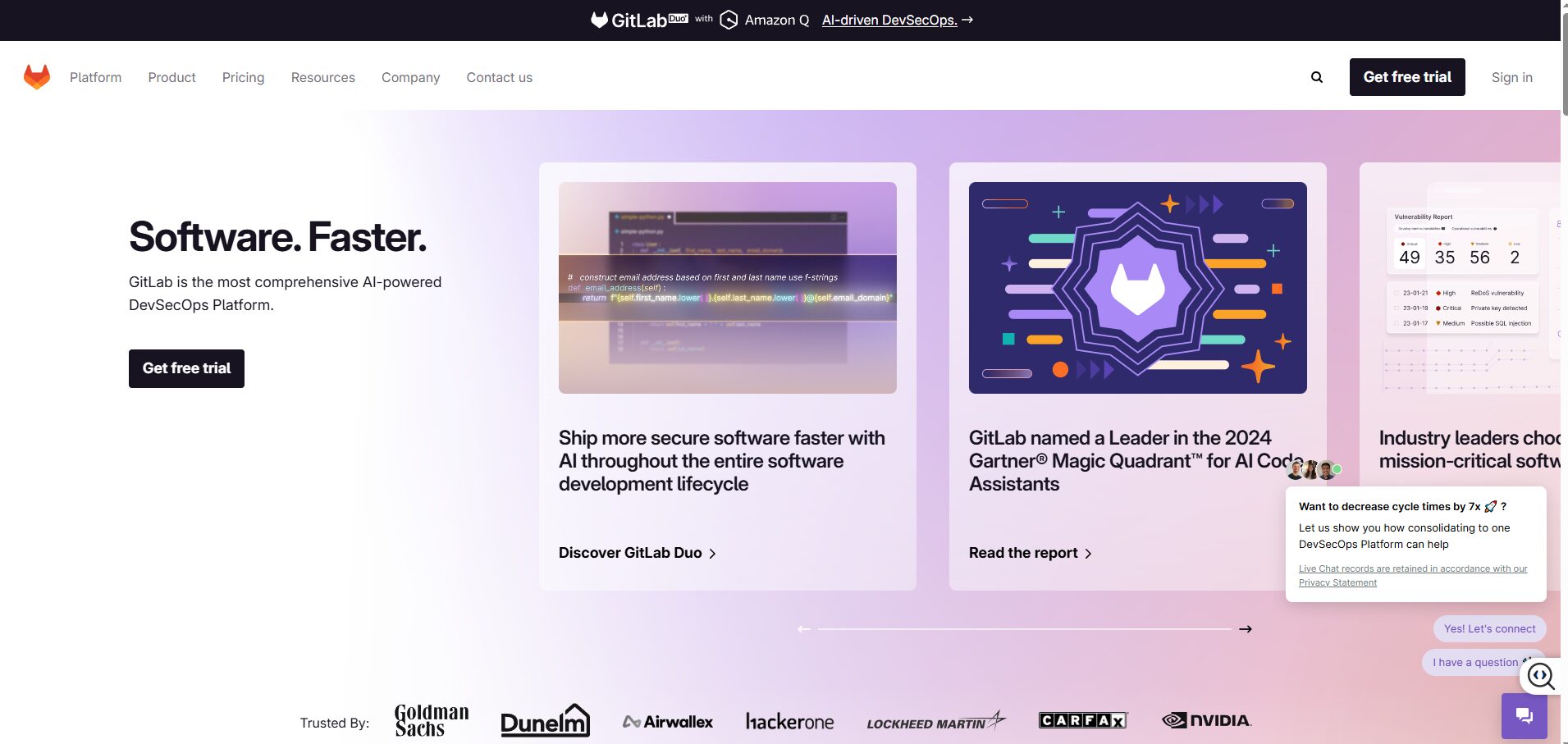Screen dimensions: 1568x744
Task: Click the carousel progress bar
Action: [x=1026, y=628]
